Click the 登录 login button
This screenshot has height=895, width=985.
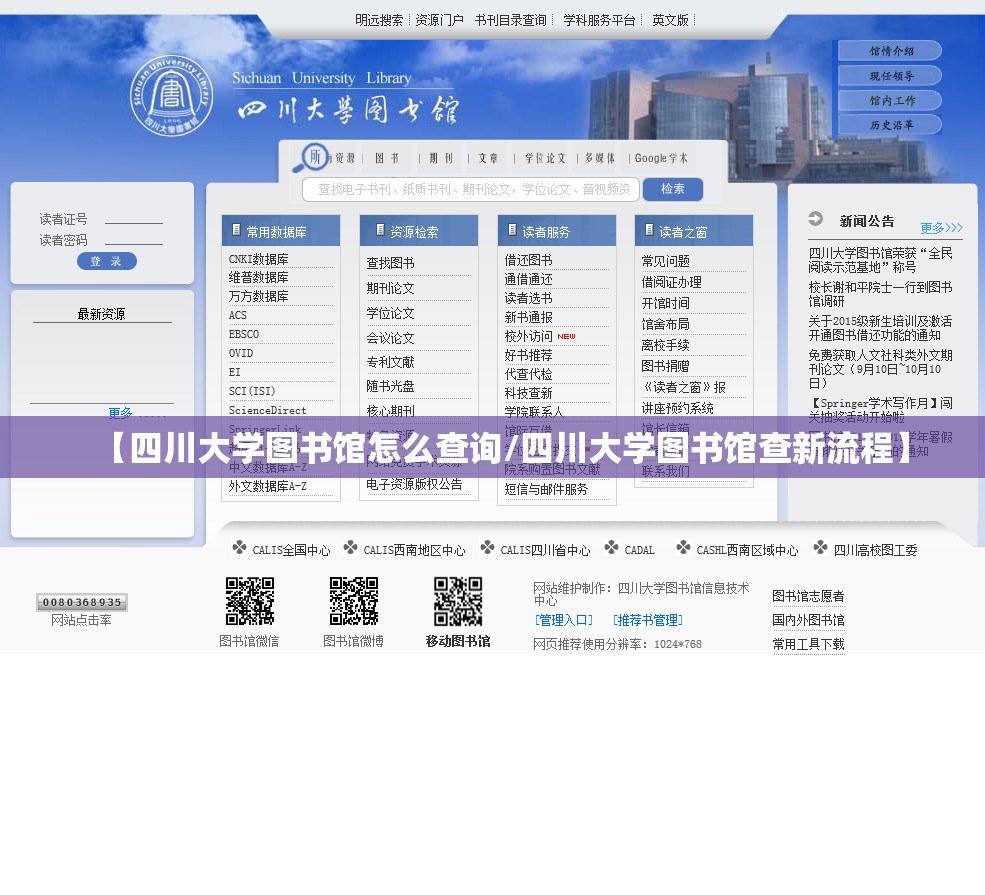point(107,261)
